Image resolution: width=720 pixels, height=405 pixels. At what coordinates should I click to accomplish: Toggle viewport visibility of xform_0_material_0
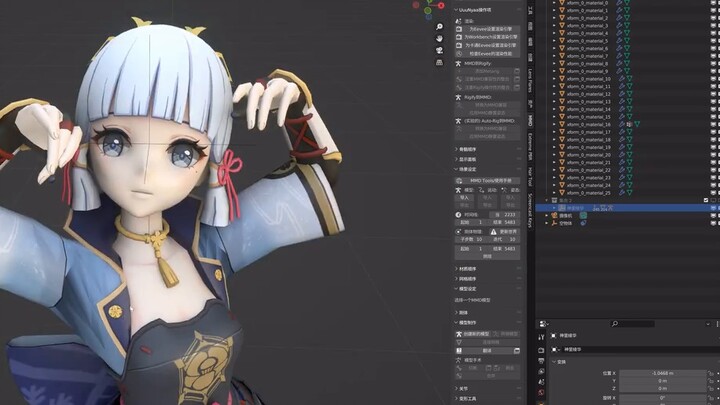tap(713, 3)
